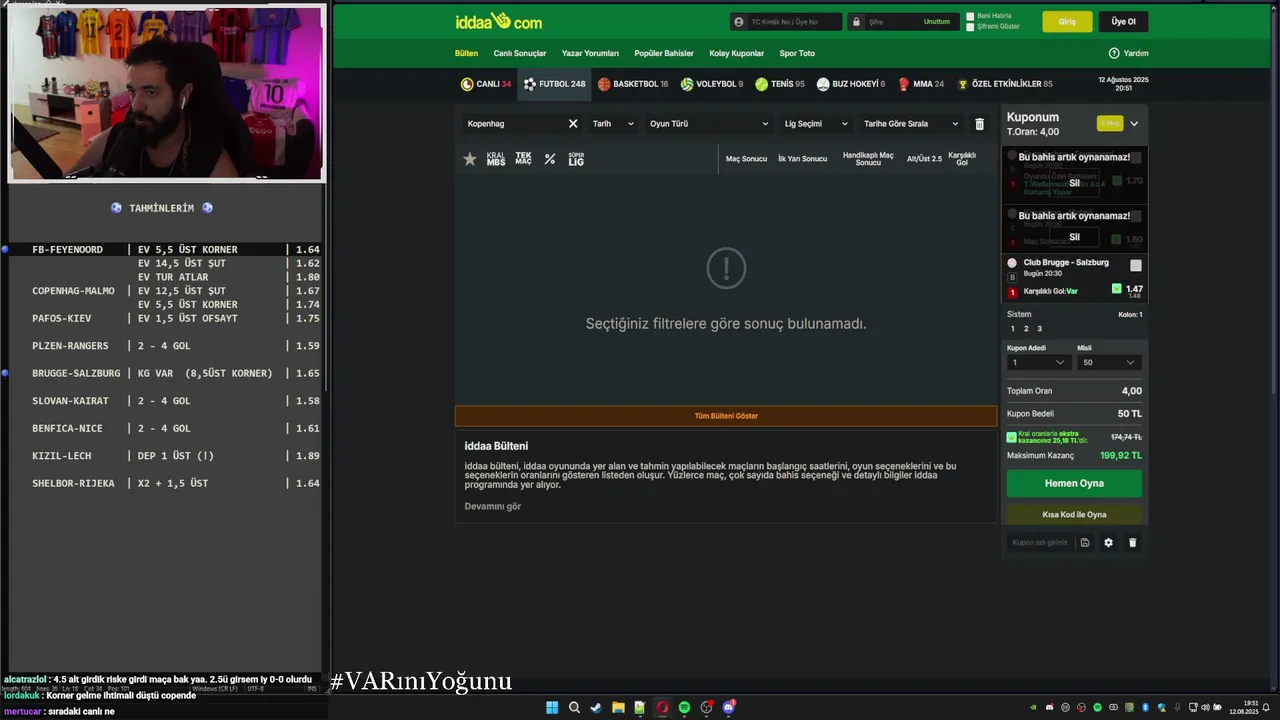Open the Windows Start menu

(552, 707)
